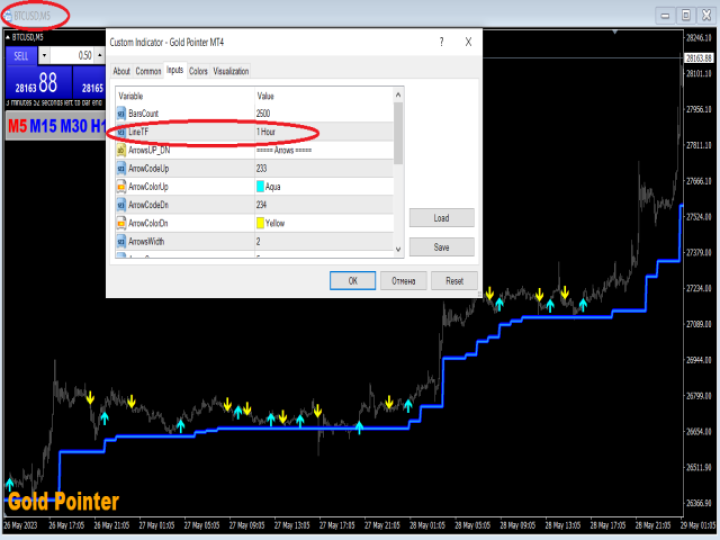Click BarsCount value 2500
This screenshot has height=540, width=720.
263,113
